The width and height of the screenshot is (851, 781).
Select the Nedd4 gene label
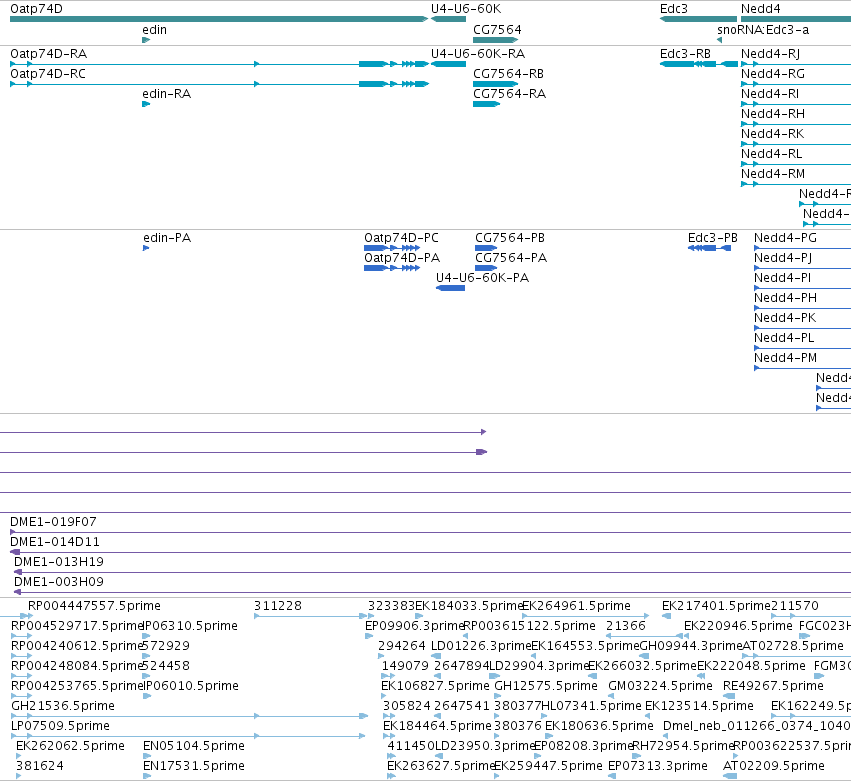pyautogui.click(x=760, y=9)
